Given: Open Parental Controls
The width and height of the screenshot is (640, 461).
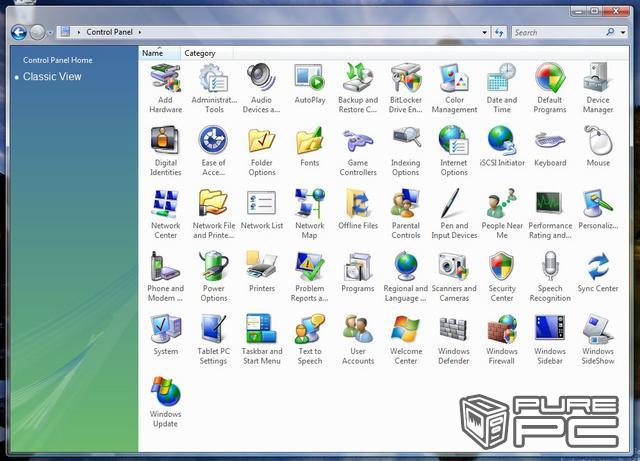Looking at the screenshot, I should (405, 214).
